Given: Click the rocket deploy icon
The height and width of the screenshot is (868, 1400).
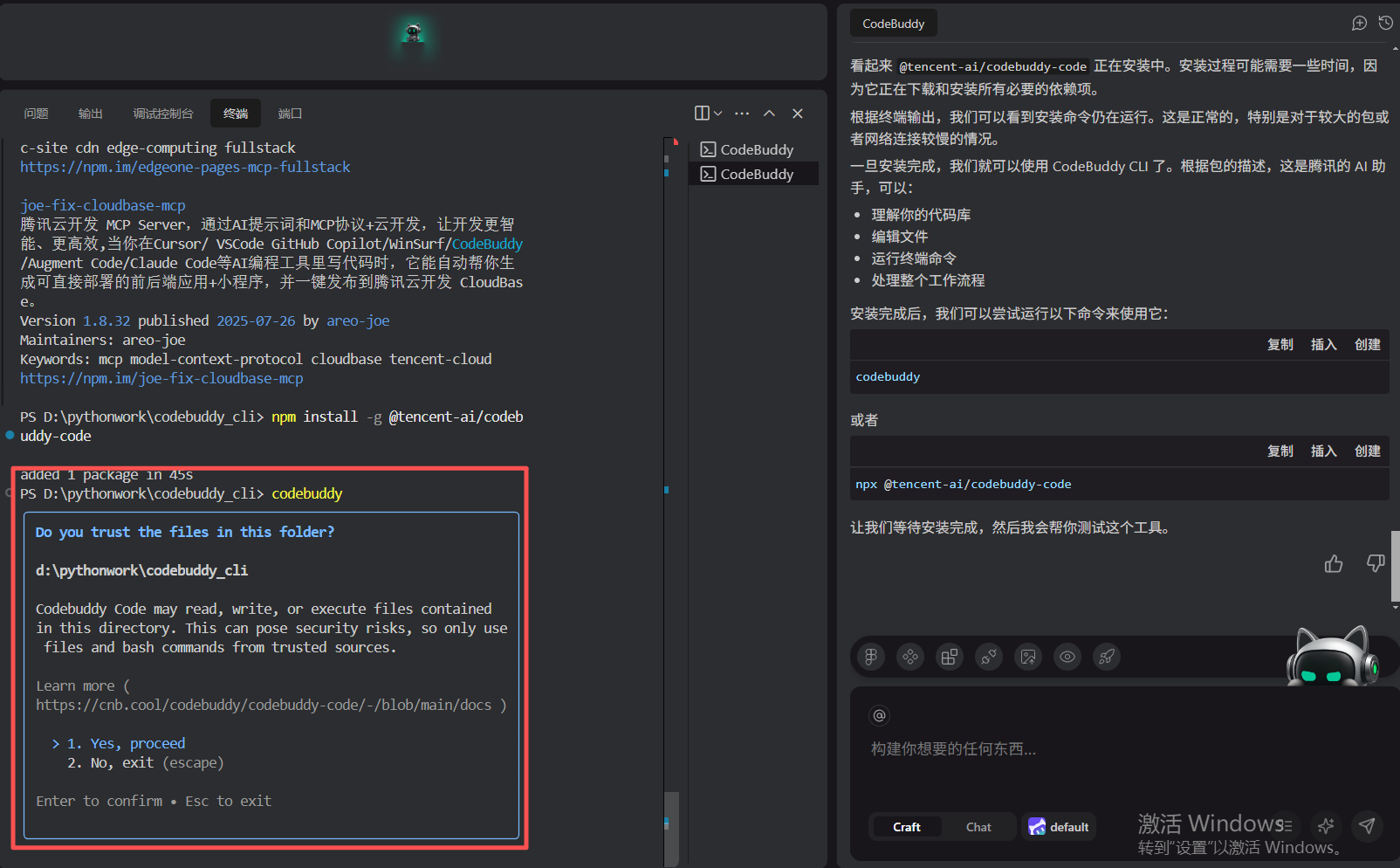Looking at the screenshot, I should [x=1107, y=657].
